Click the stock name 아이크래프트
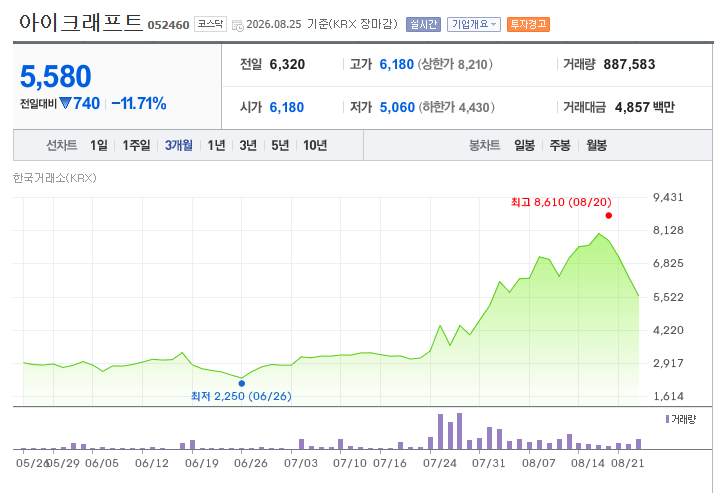714x493 pixels. (81, 23)
